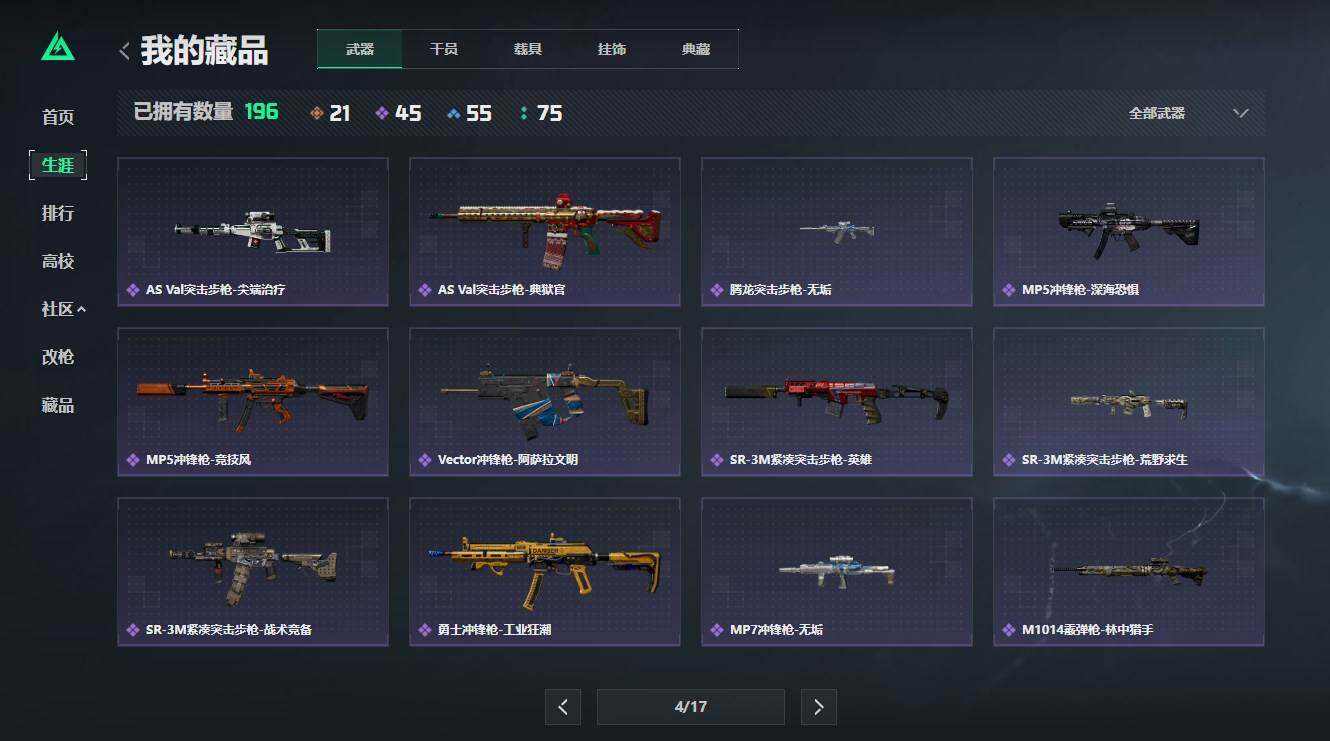
Task: Select the 勇士冲锋枪-工业狂潮 weapon card
Action: click(x=545, y=572)
